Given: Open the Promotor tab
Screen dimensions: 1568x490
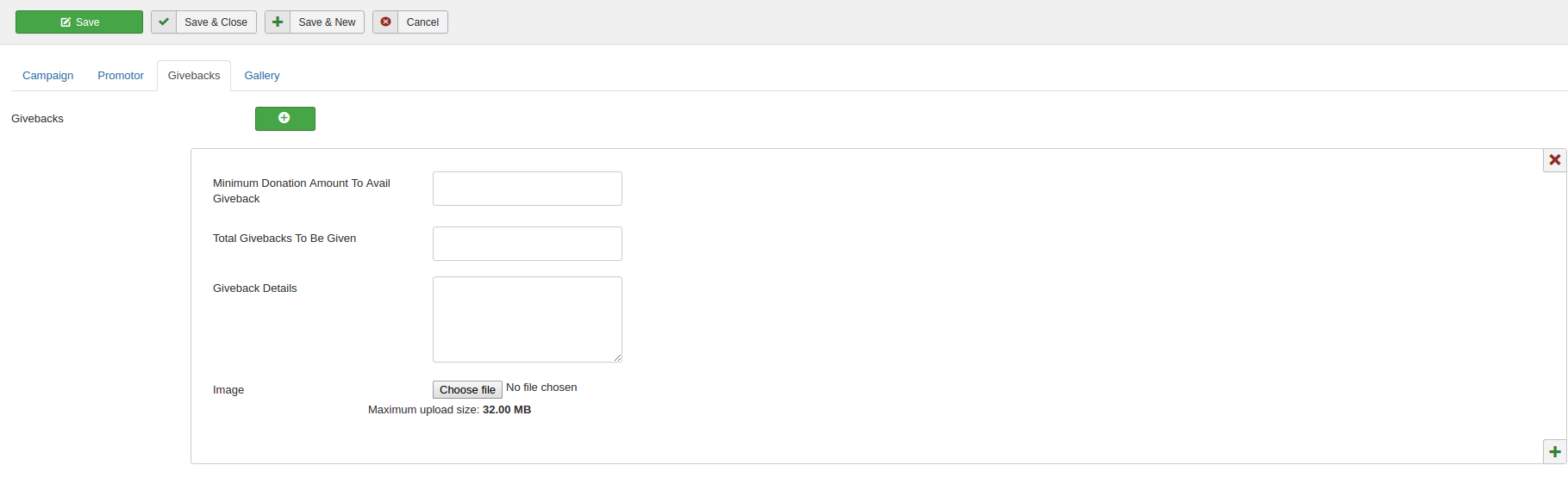Looking at the screenshot, I should tap(121, 76).
